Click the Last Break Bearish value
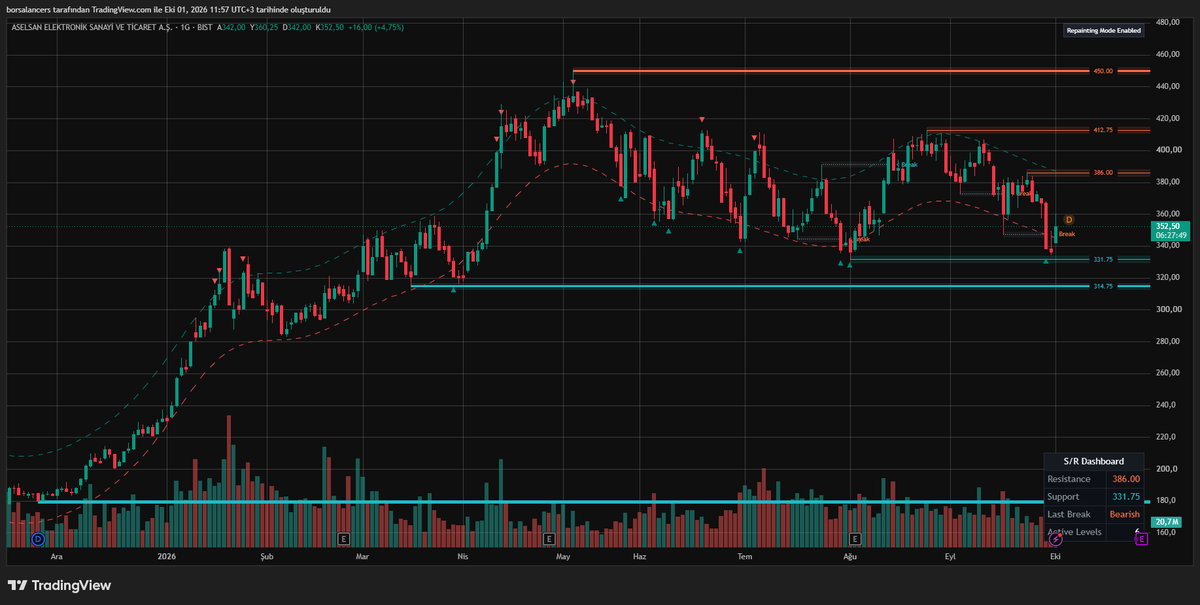 [1125, 514]
